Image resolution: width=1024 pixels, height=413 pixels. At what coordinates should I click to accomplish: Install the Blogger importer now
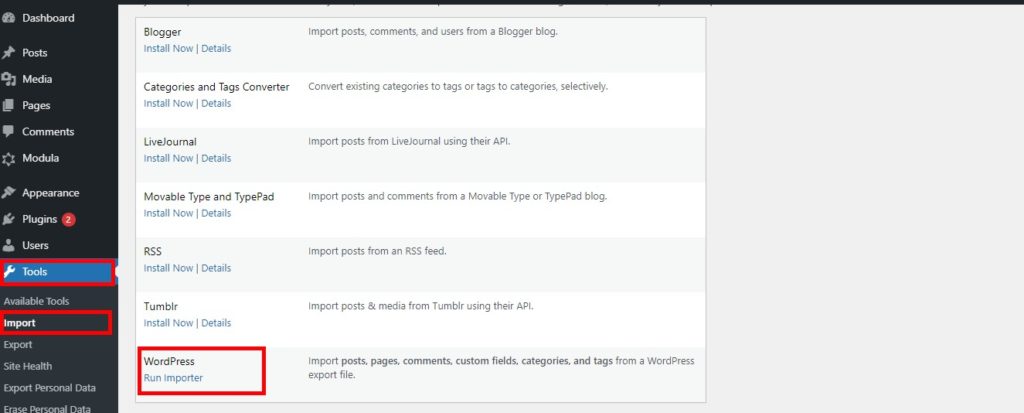168,48
